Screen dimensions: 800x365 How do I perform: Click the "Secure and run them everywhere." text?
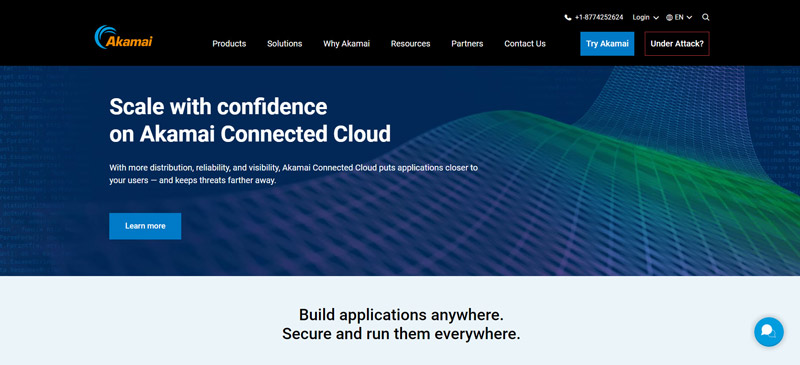pos(401,334)
